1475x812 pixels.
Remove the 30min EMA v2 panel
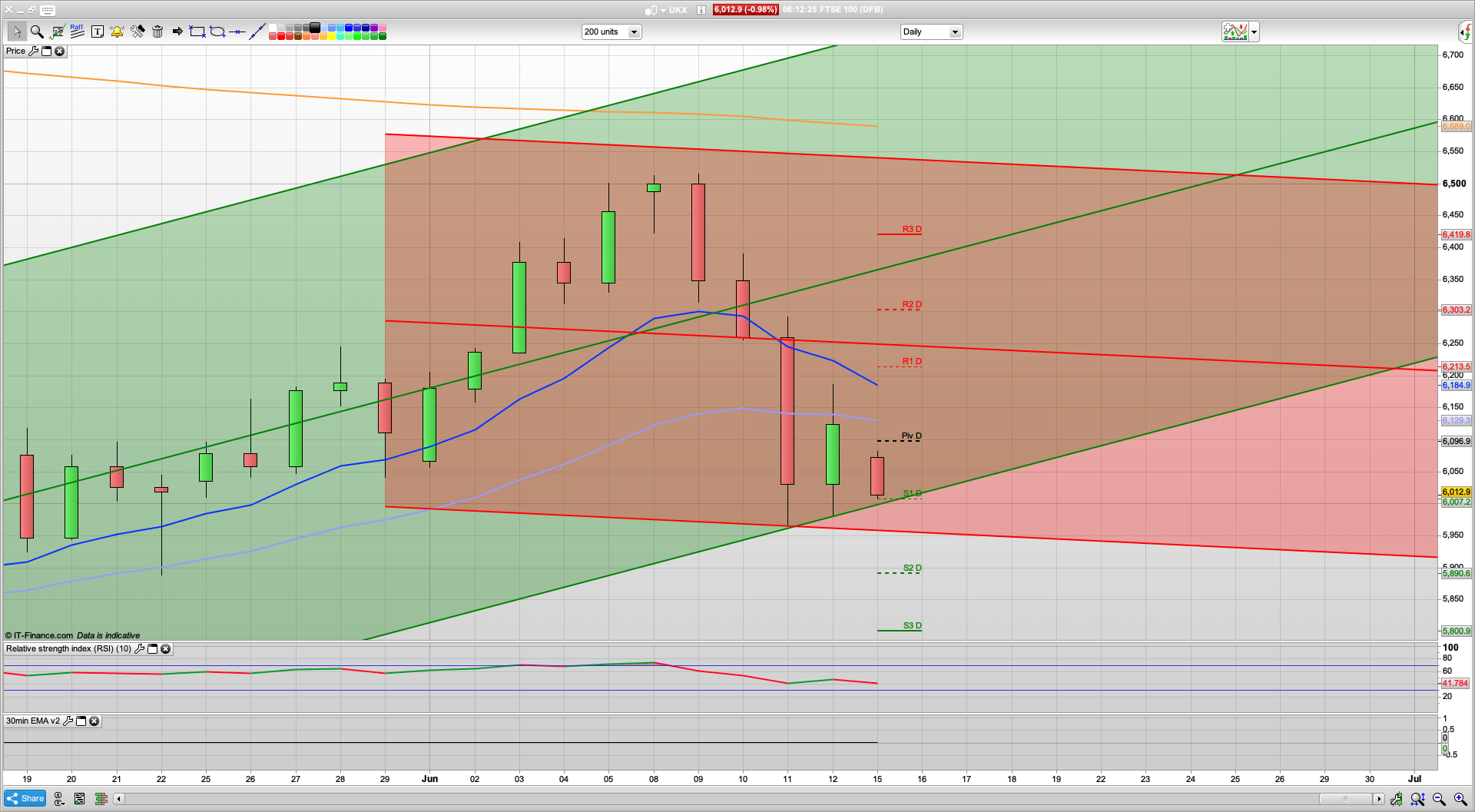(x=94, y=721)
